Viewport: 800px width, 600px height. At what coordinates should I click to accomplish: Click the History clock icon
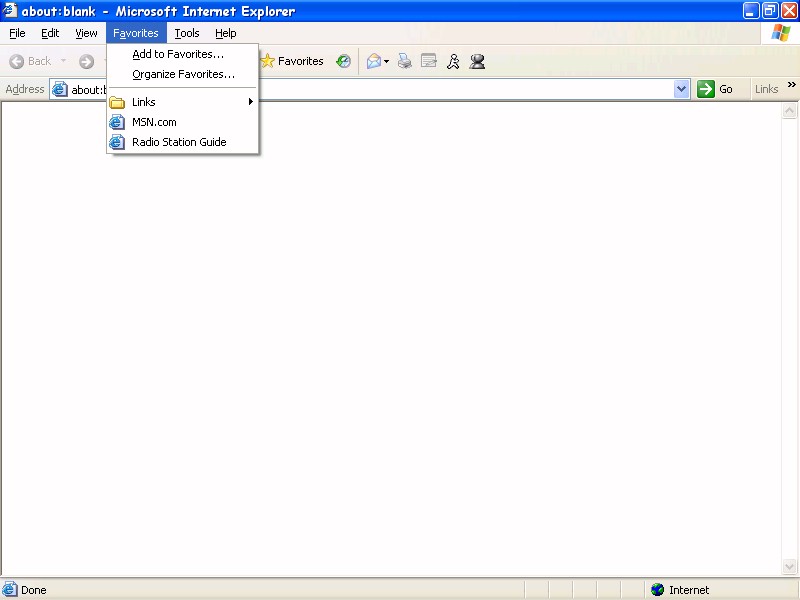tap(343, 61)
